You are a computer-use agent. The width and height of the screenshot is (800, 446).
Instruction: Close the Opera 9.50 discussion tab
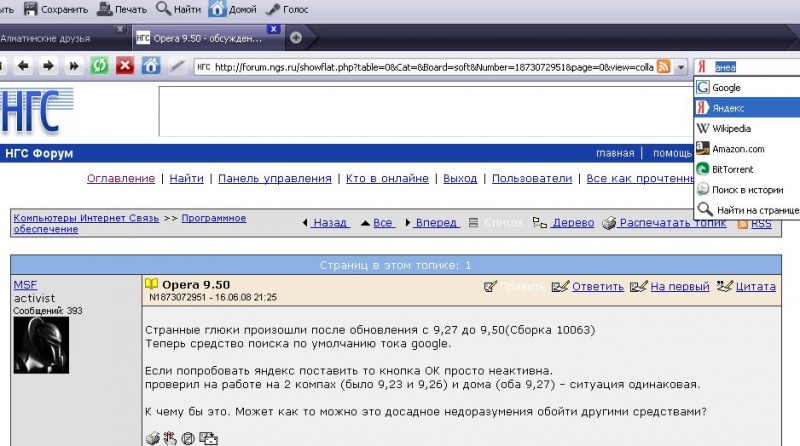[274, 29]
